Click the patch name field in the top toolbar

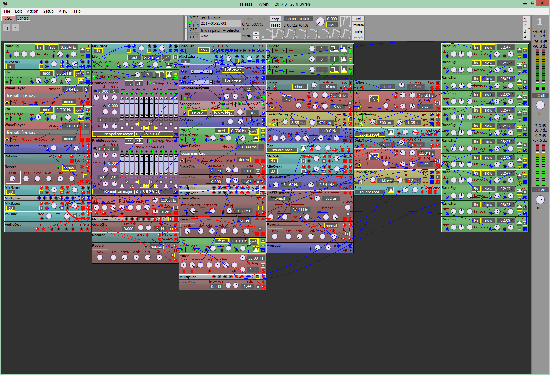[x=220, y=24]
